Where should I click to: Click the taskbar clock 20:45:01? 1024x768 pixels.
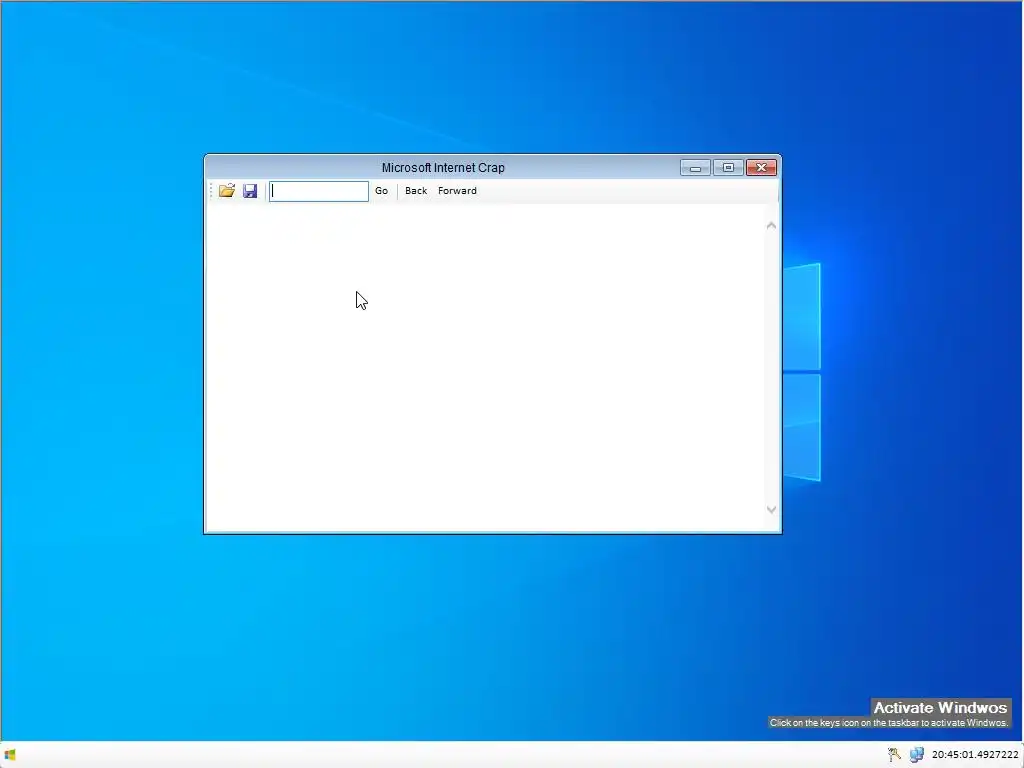(975, 754)
